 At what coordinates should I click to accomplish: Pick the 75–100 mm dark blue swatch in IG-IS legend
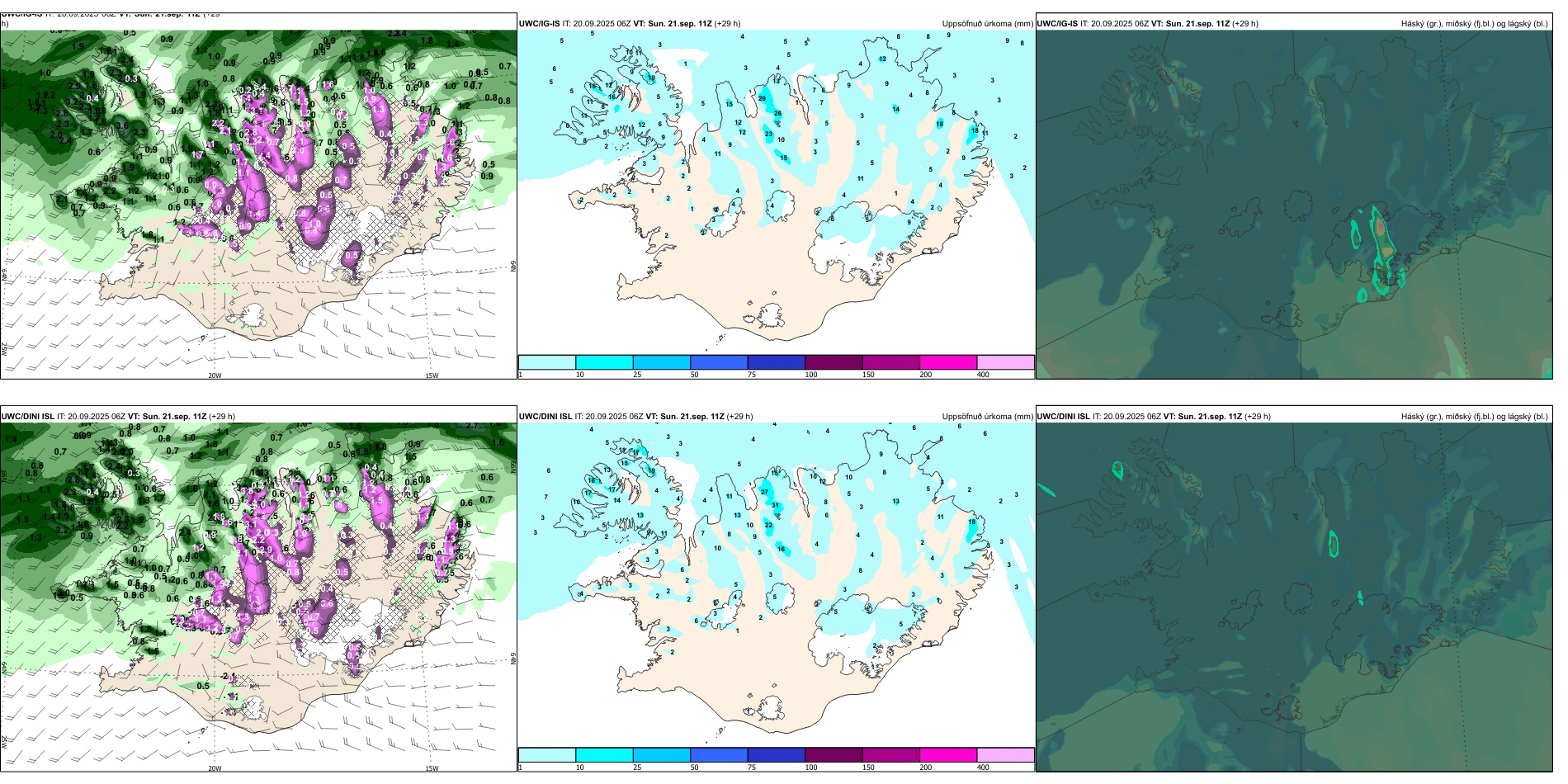pos(777,362)
